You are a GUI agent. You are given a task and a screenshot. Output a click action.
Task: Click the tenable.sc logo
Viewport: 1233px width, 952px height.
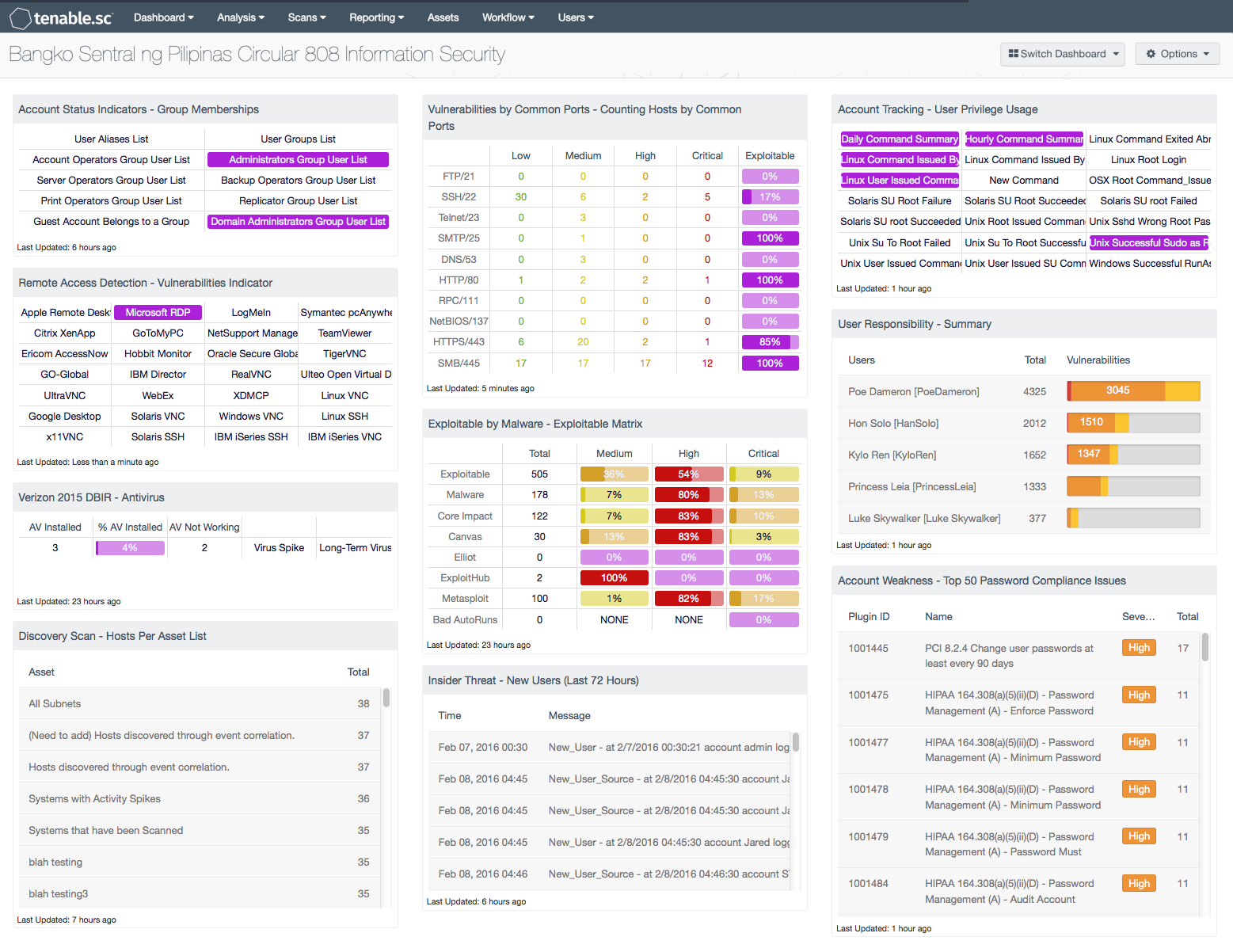(61, 17)
